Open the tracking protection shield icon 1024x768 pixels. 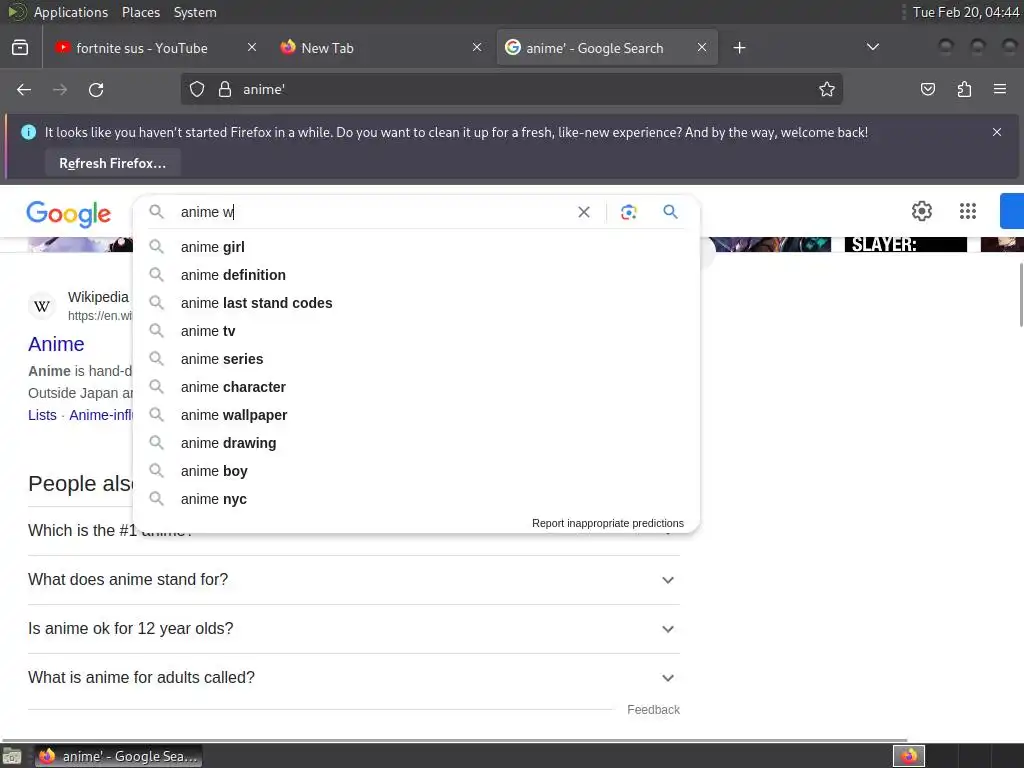click(197, 89)
